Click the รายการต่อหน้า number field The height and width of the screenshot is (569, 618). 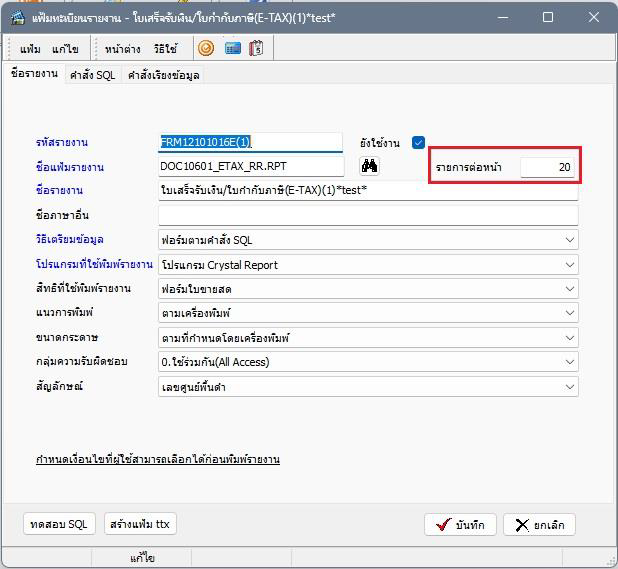click(547, 167)
